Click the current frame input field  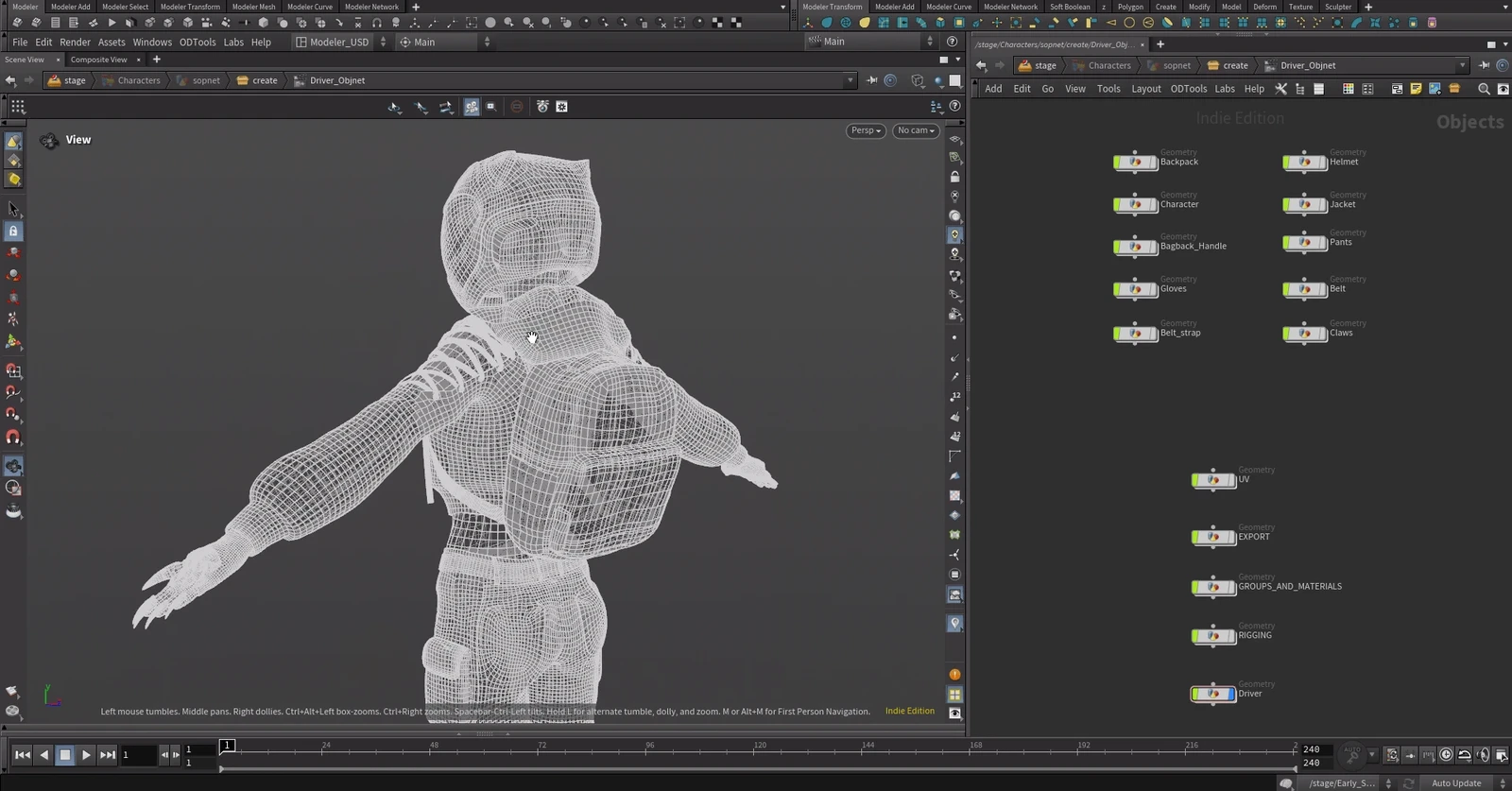click(138, 754)
